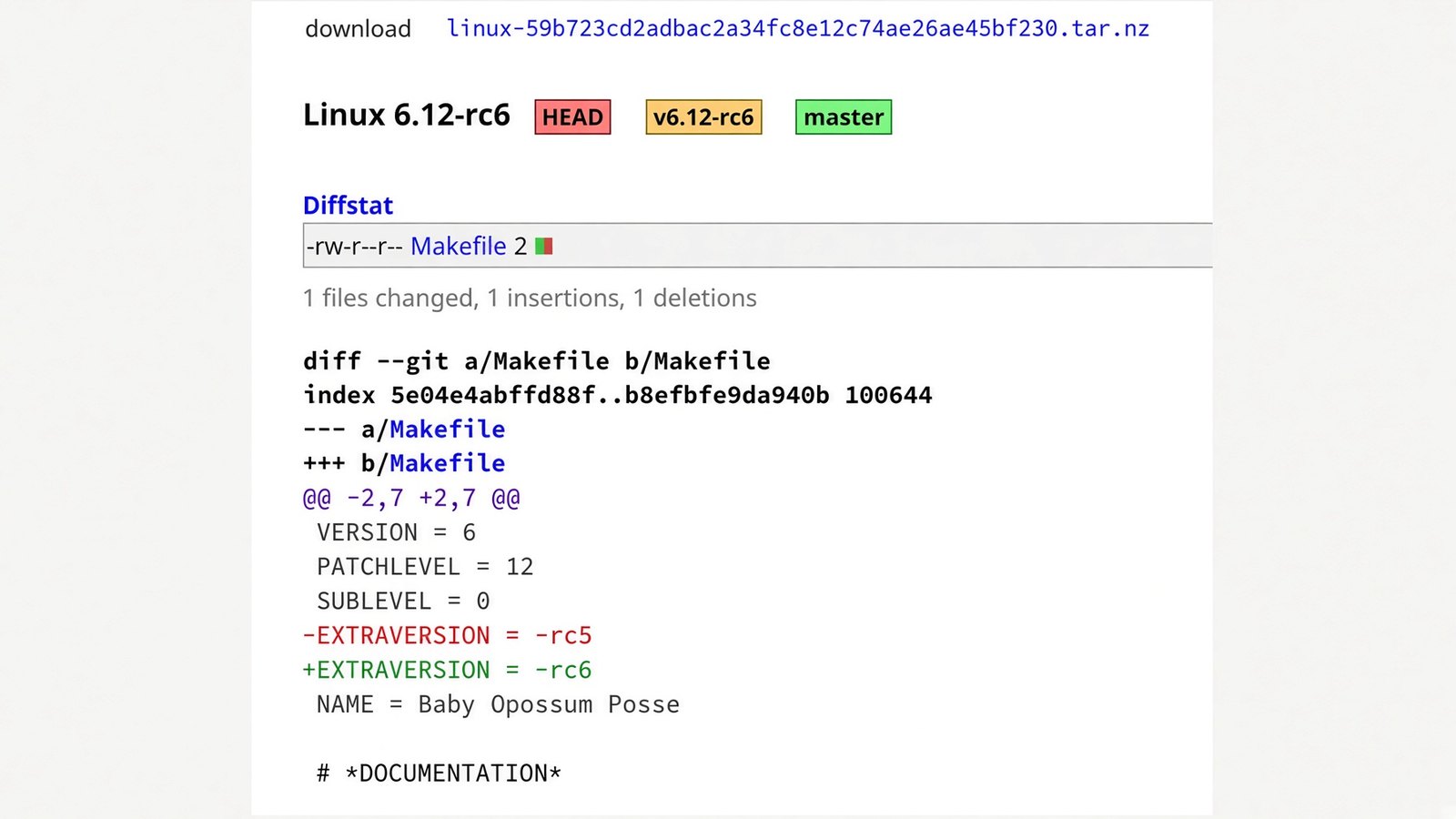Download the linux tar.nz archive link
The image size is (1456, 819).
point(798,28)
